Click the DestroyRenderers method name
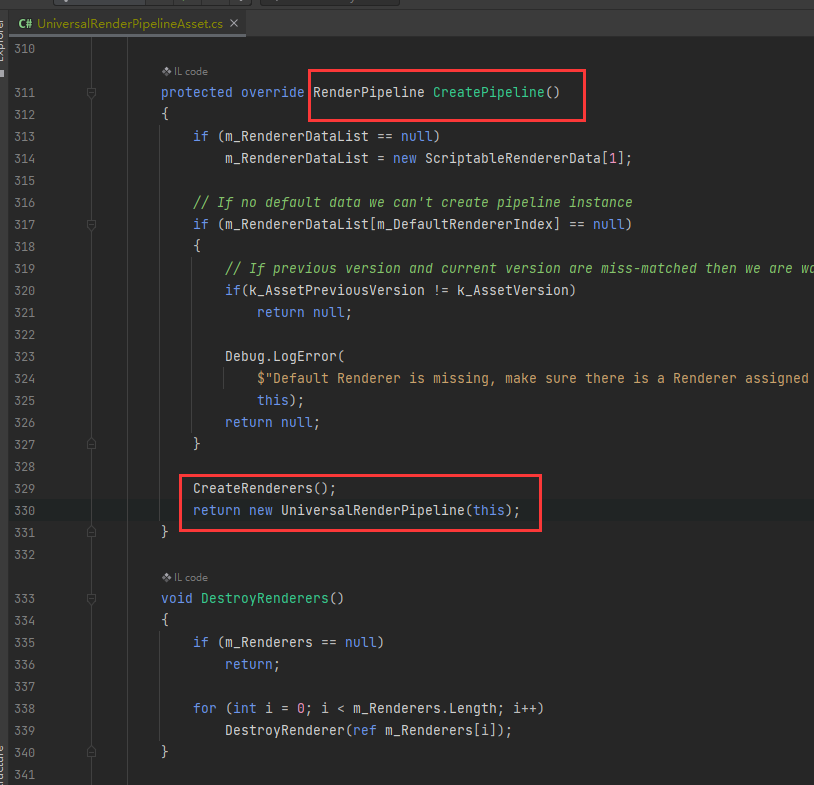814x785 pixels. coord(265,599)
